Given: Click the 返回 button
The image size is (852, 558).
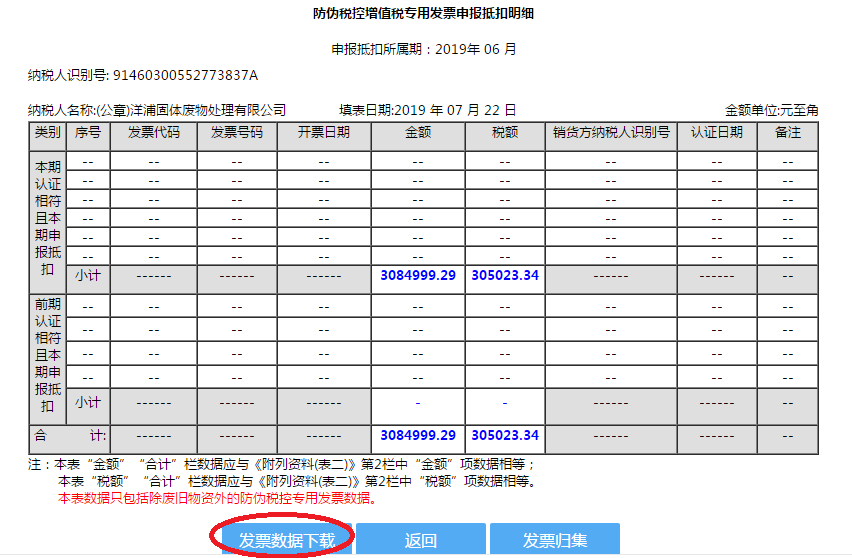Looking at the screenshot, I should pos(421,540).
